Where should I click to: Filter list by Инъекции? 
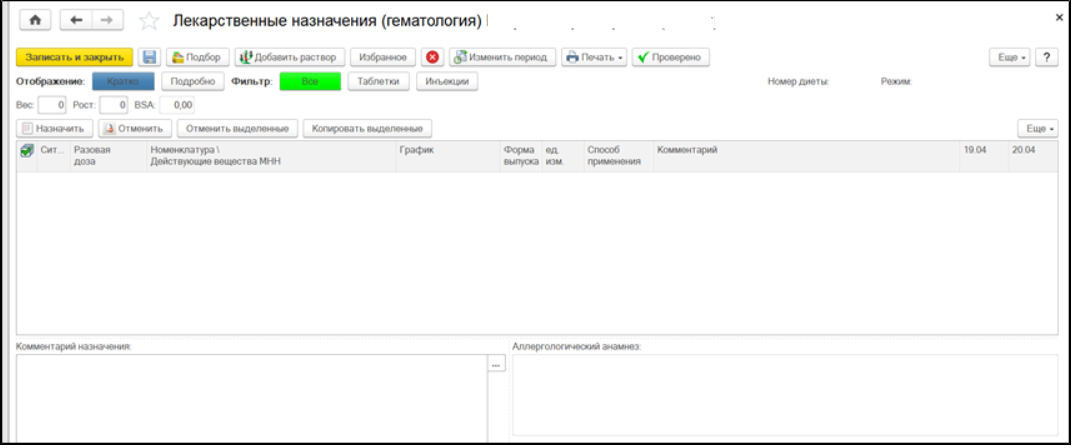click(x=446, y=82)
